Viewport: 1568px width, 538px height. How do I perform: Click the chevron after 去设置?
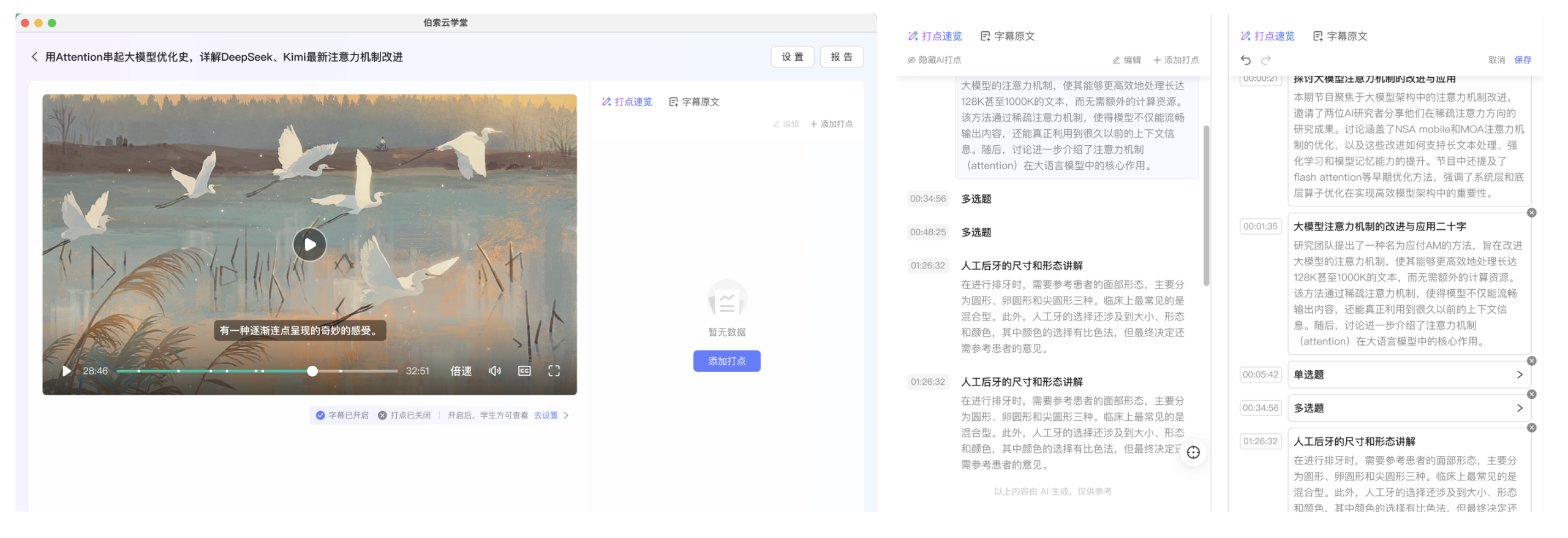point(566,415)
